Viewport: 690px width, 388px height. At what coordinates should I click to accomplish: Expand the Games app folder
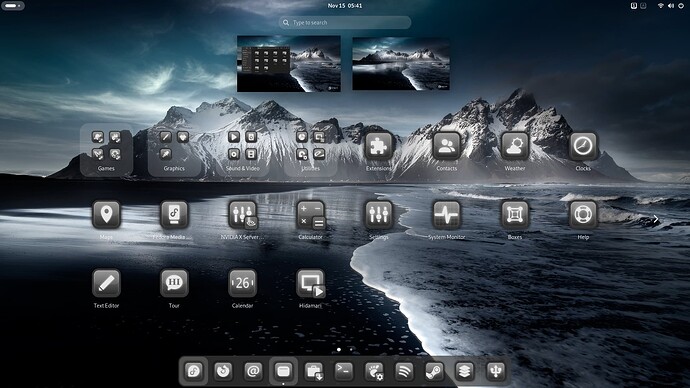pos(106,150)
